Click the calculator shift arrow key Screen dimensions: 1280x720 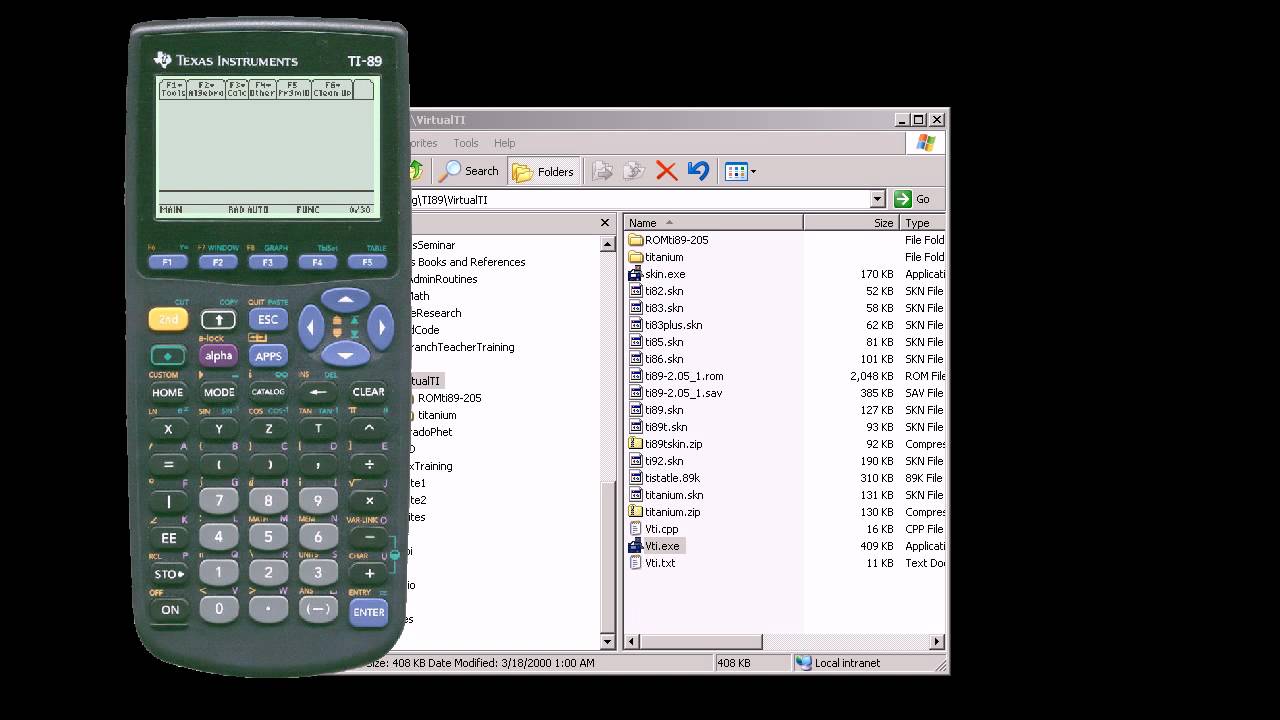click(x=218, y=320)
